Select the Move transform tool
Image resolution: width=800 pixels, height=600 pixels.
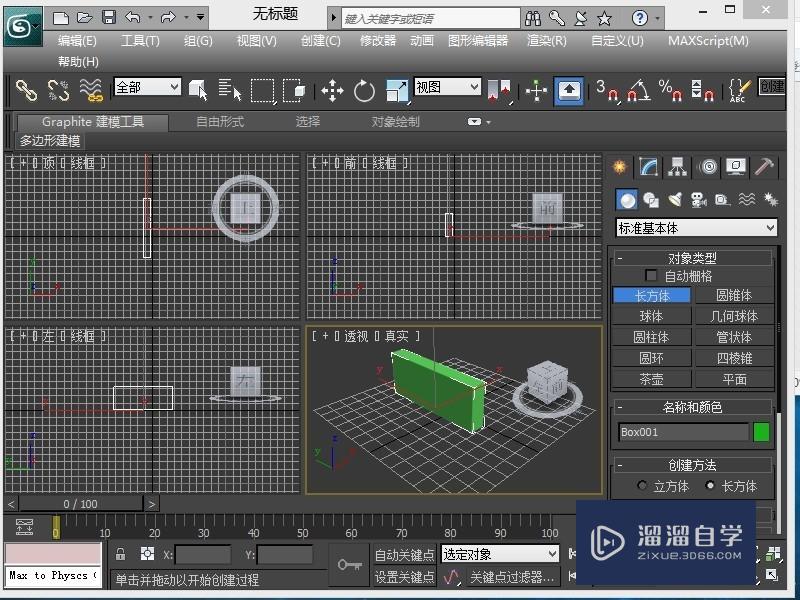click(x=332, y=91)
